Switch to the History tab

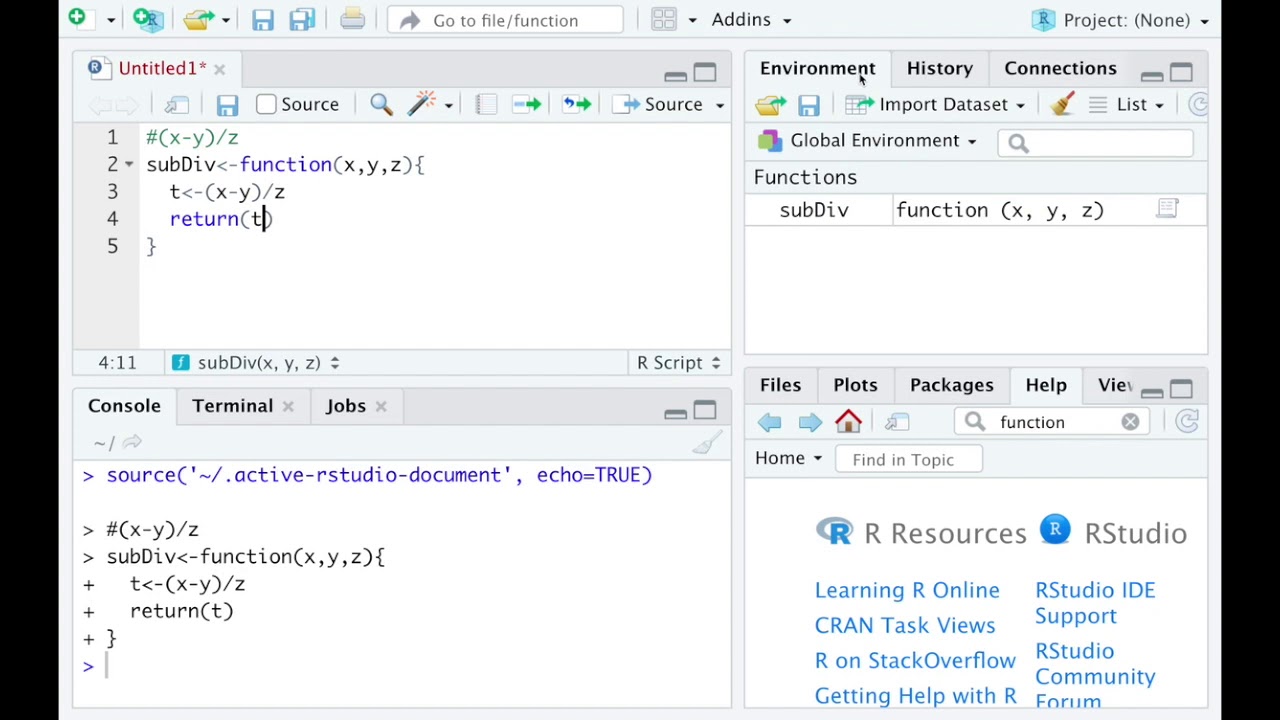939,68
